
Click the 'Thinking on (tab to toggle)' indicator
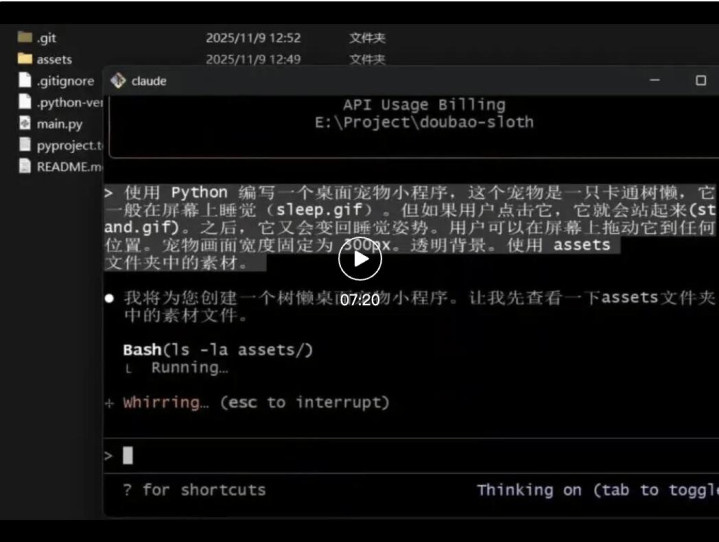(597, 490)
